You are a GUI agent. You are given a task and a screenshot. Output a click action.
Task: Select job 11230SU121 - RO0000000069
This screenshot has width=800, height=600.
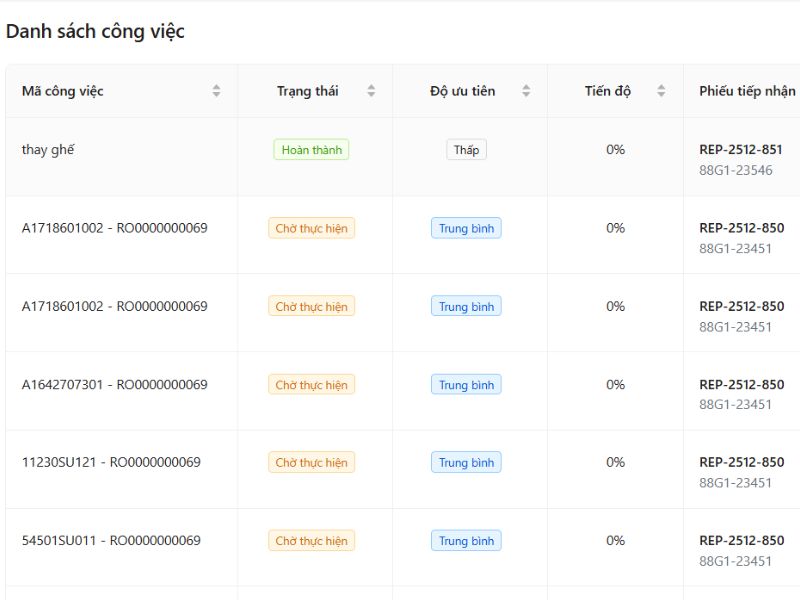[111, 462]
